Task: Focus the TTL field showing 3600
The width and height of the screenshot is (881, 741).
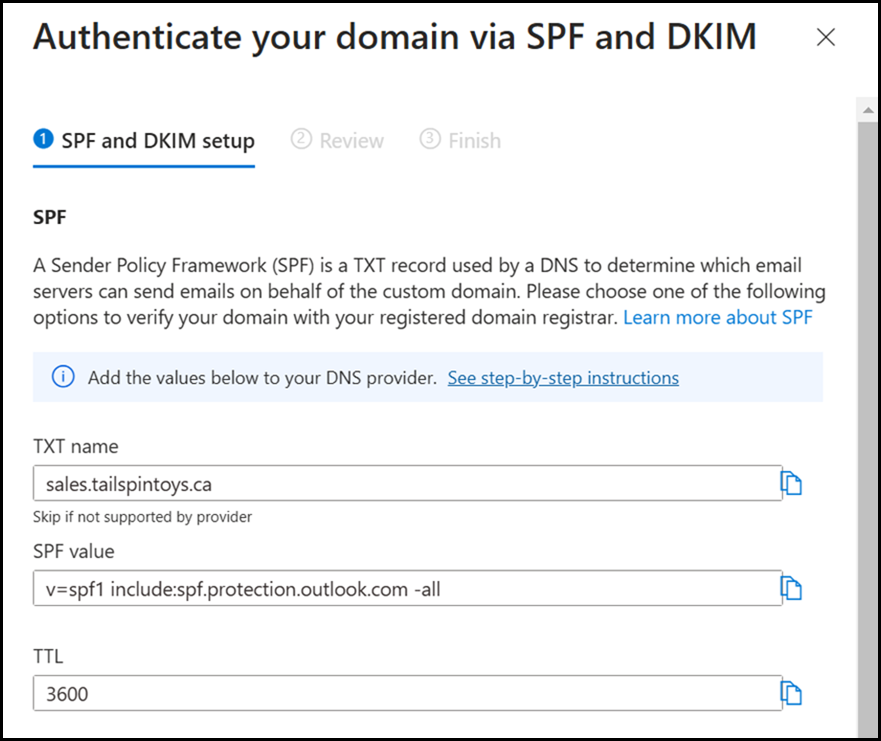Action: coord(406,693)
